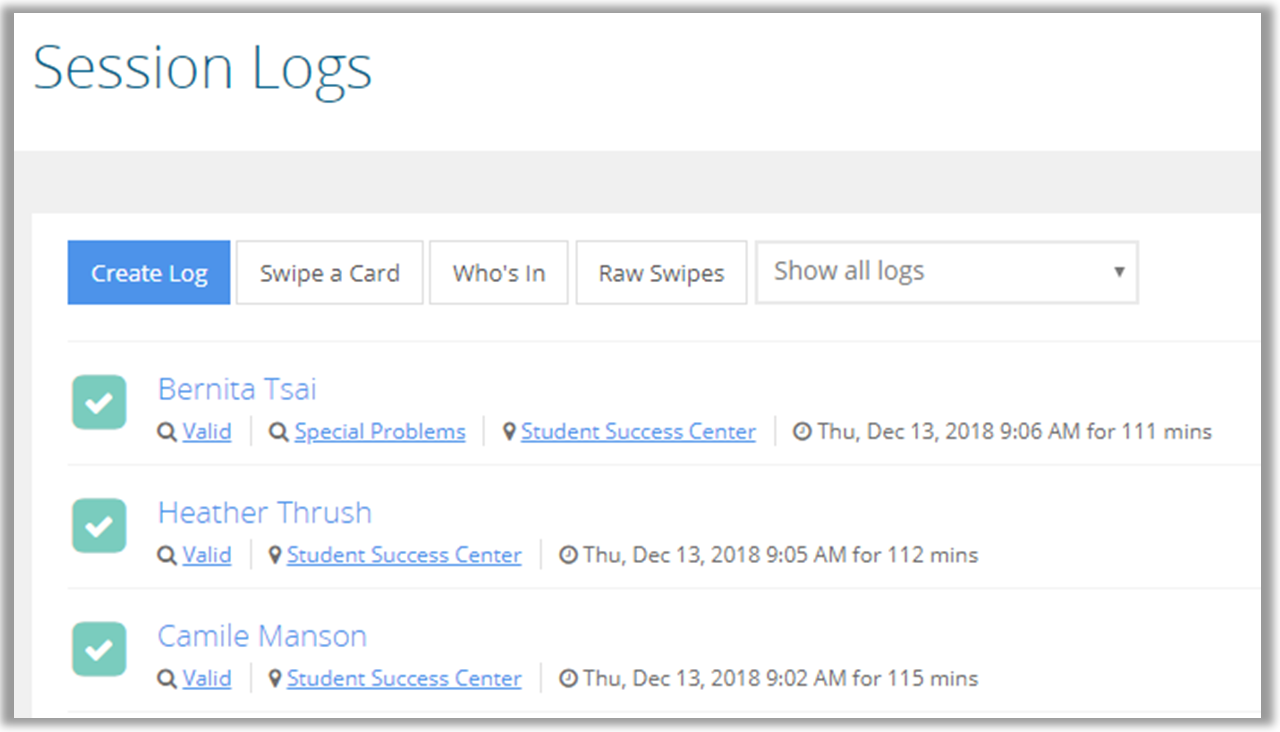Screen dimensions: 1280x732
Task: Follow the Special Problems link
Action: [x=380, y=432]
